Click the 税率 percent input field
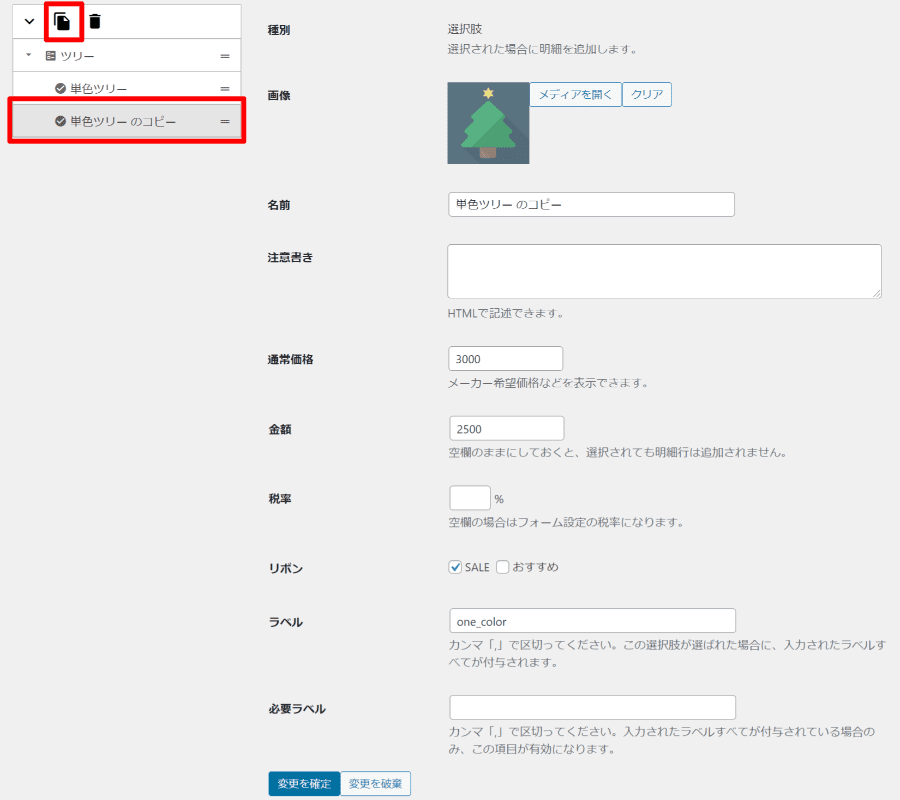The image size is (900, 800). 470,498
